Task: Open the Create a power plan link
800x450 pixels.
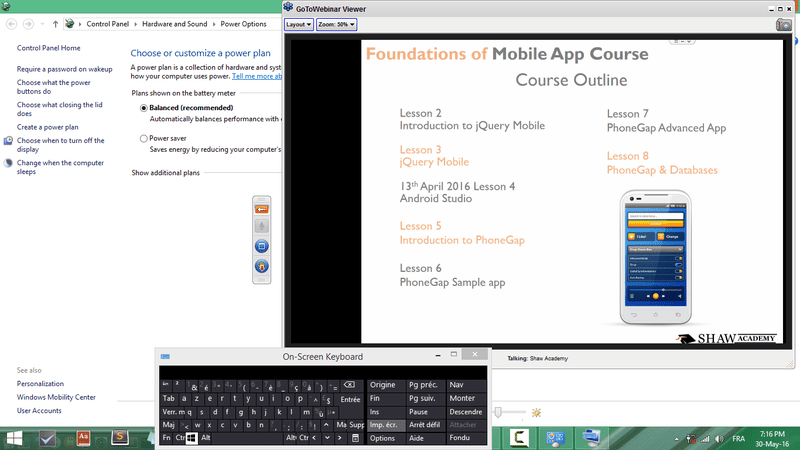Action: click(x=47, y=127)
